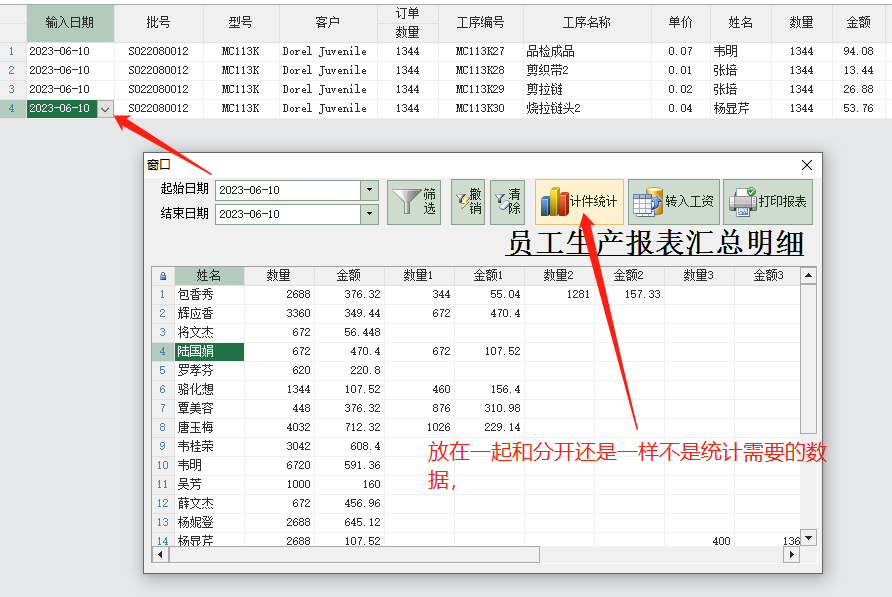Select the 输入日期 column header
892x597 pixels.
tap(70, 23)
